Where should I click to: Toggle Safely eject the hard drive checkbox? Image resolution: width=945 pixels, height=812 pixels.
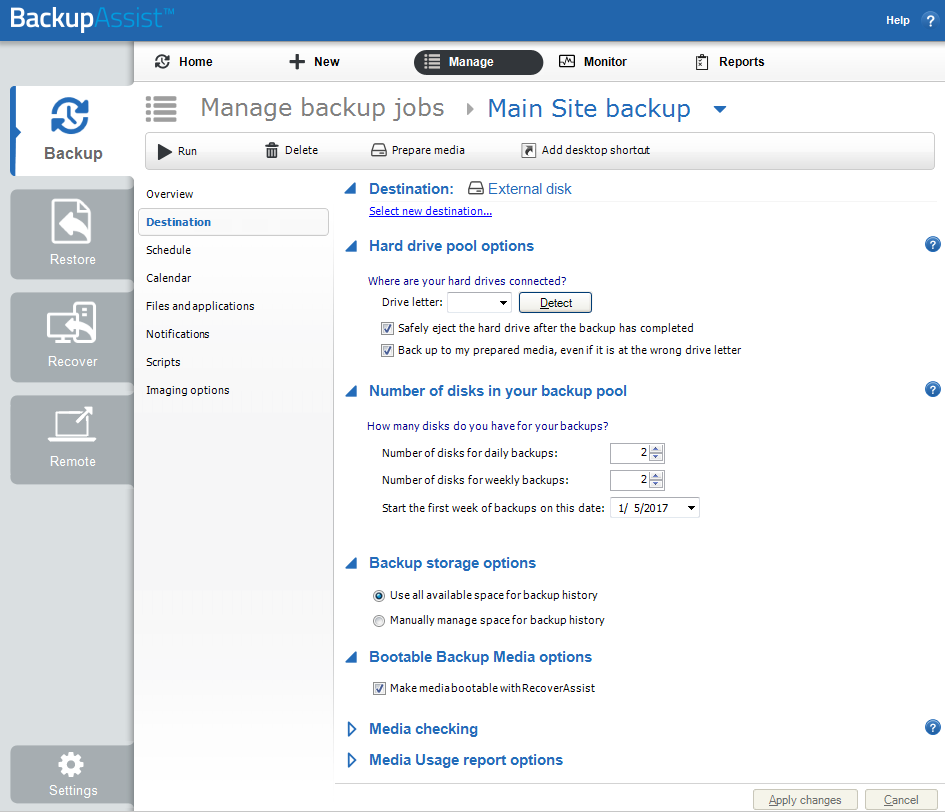(388, 329)
